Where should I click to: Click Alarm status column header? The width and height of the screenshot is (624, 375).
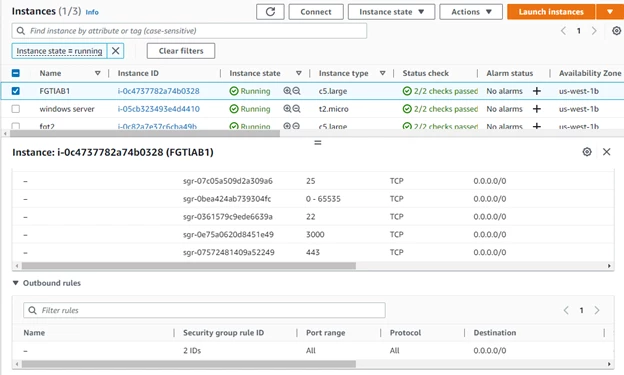[509, 73]
